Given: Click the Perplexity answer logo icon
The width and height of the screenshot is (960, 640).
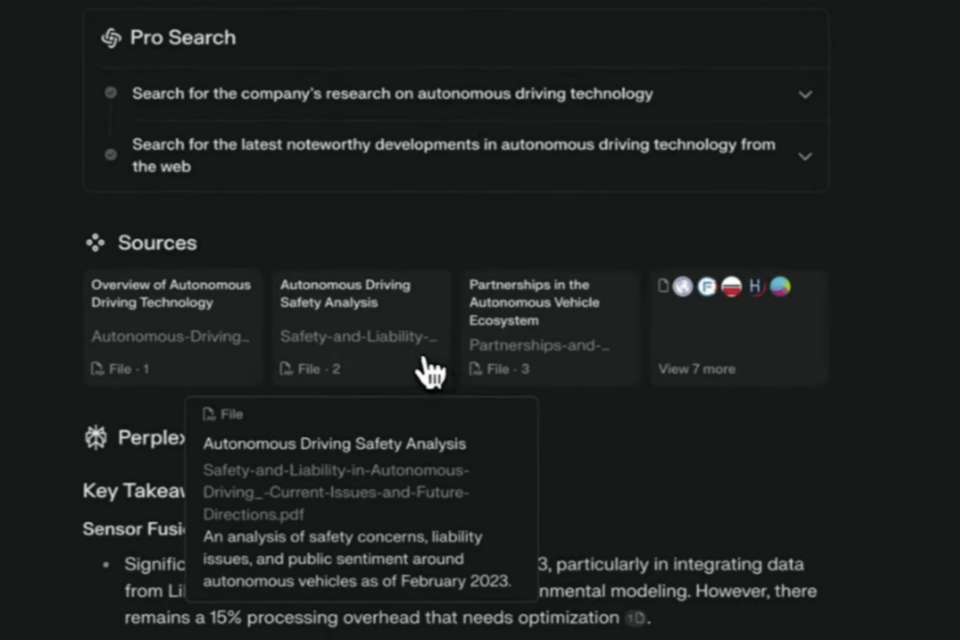Looking at the screenshot, I should 96,437.
